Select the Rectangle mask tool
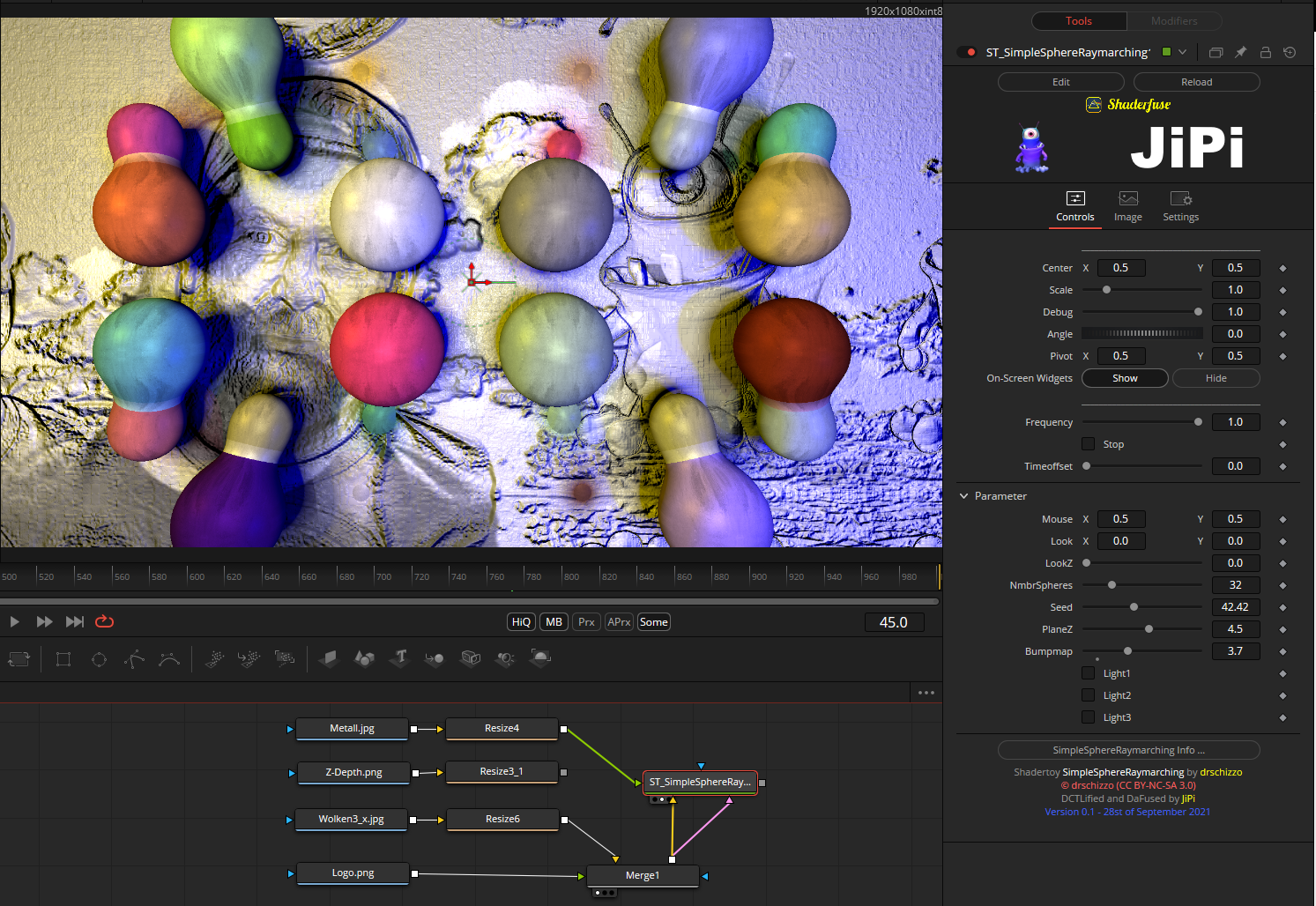This screenshot has height=906, width=1316. click(x=63, y=658)
